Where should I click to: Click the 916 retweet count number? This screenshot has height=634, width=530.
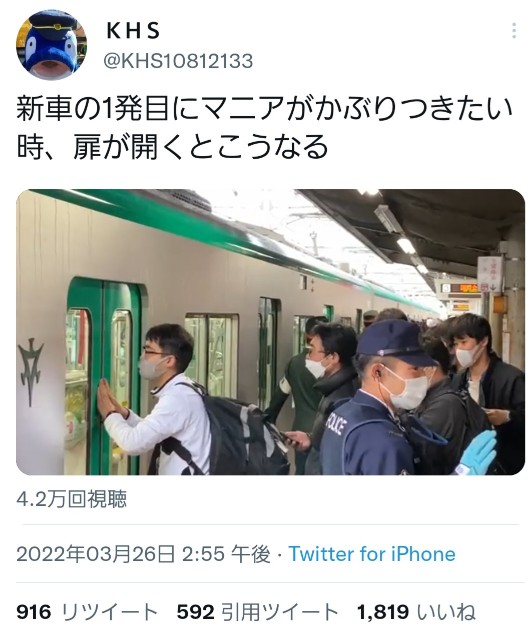click(34, 612)
